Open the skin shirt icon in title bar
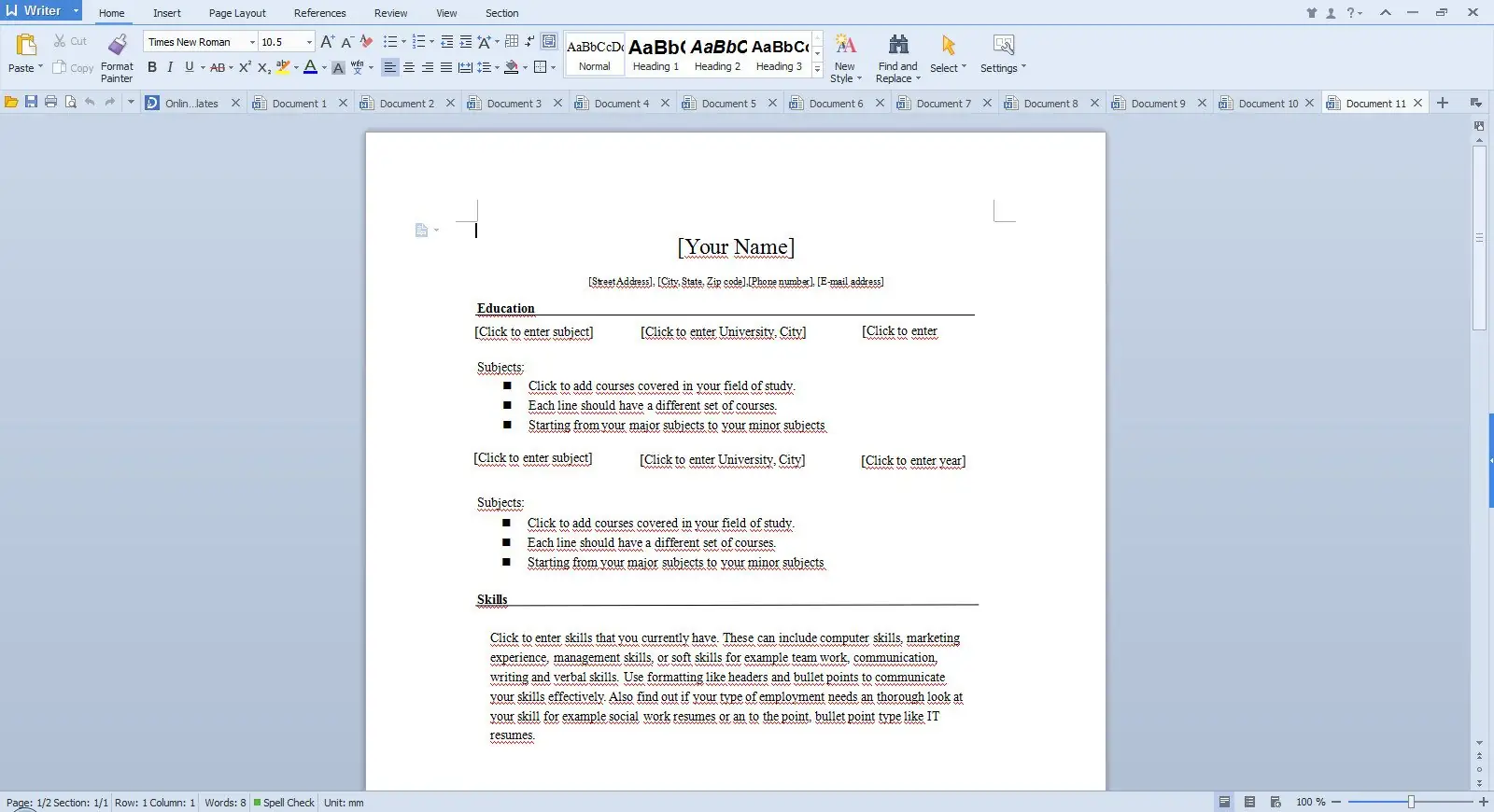The height and width of the screenshot is (812, 1494). click(x=1312, y=13)
